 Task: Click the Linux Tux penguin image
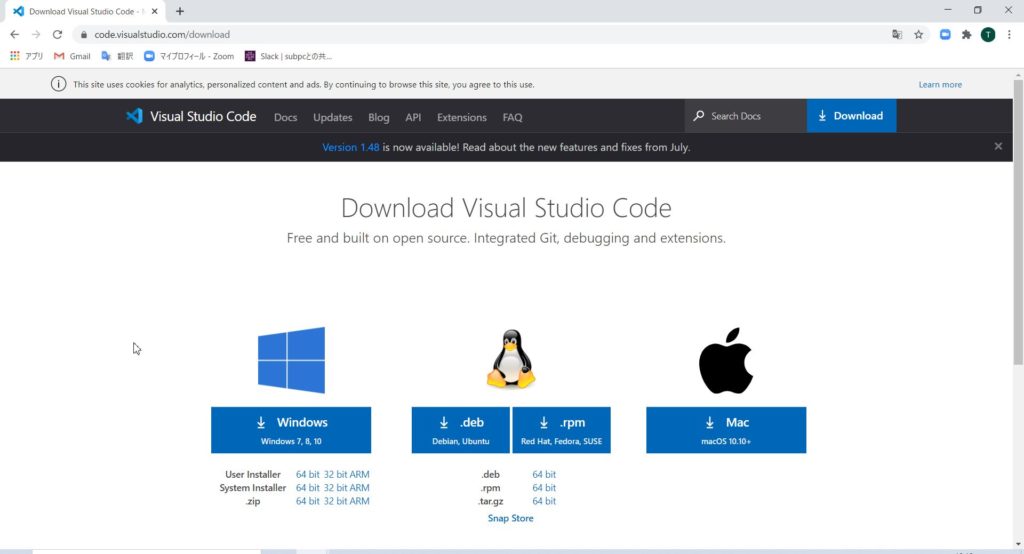click(511, 359)
